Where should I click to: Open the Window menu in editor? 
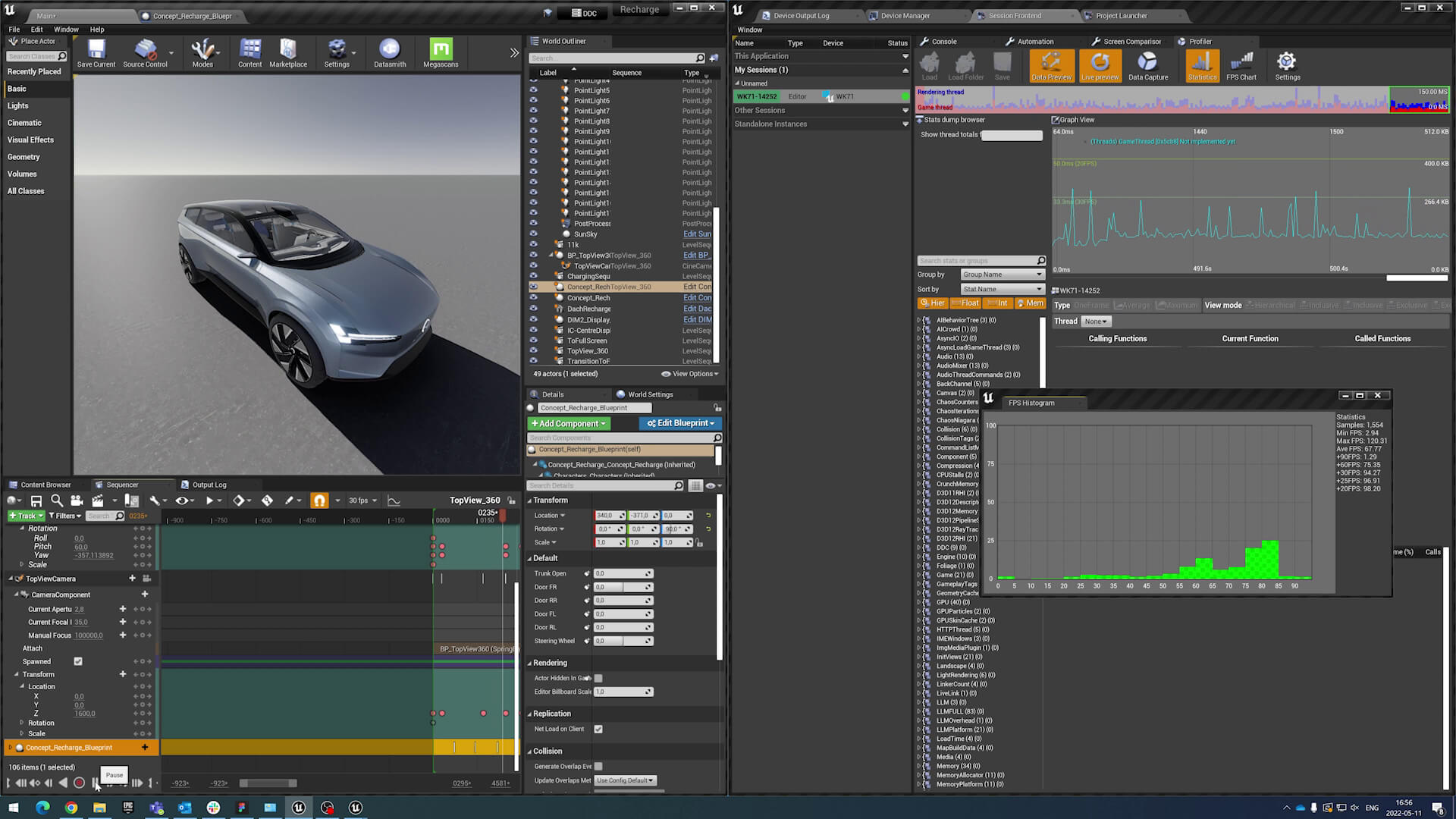coord(66,30)
